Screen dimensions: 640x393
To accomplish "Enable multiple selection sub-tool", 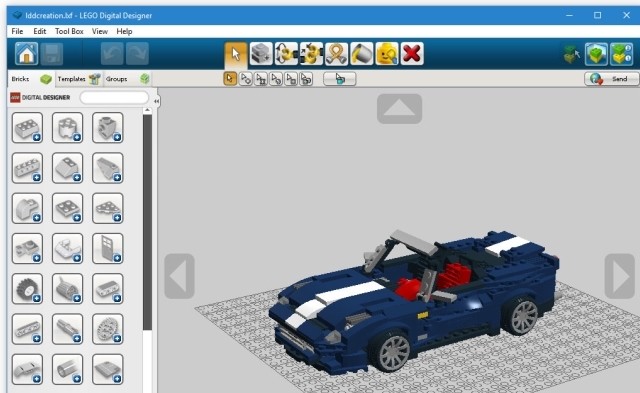I will tap(245, 79).
